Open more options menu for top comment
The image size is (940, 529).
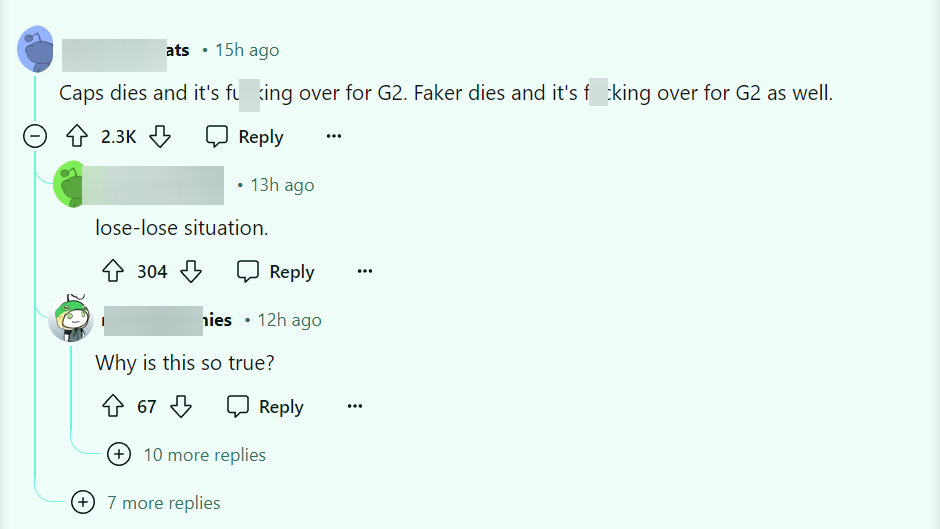334,137
